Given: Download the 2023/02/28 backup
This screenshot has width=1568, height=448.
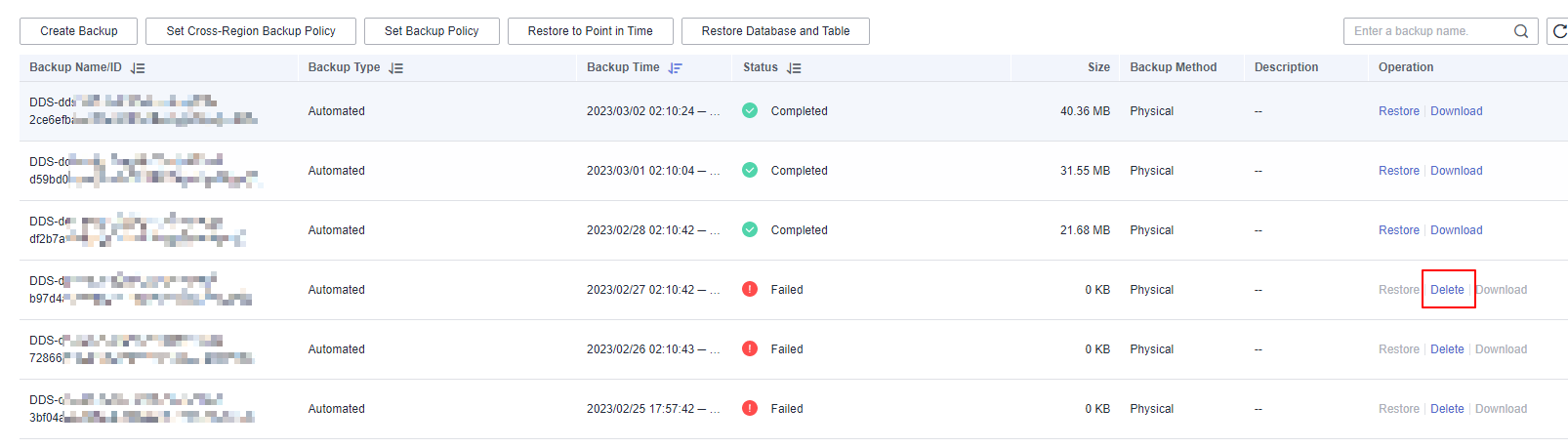Looking at the screenshot, I should coord(1457,230).
